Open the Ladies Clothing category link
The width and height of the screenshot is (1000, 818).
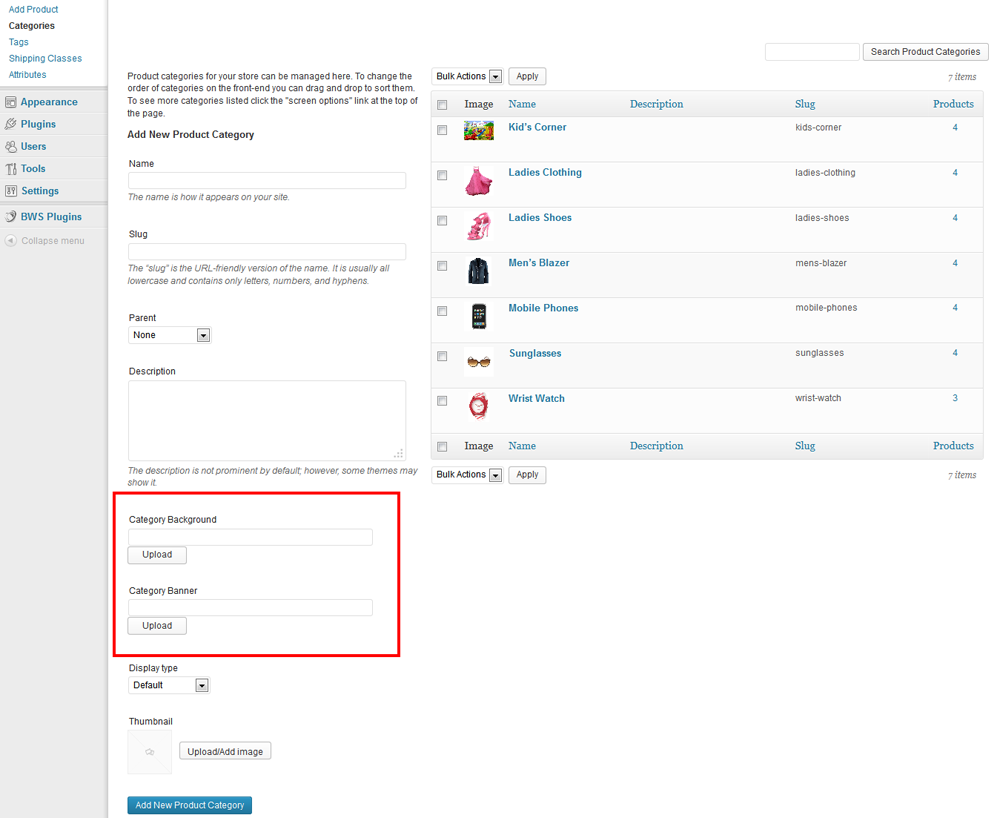(x=545, y=172)
